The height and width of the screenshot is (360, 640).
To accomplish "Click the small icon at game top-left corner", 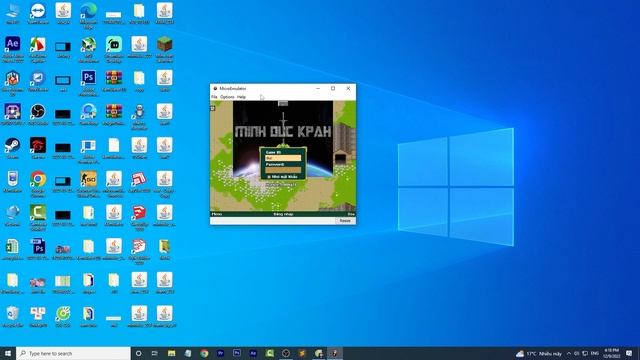I will click(213, 108).
